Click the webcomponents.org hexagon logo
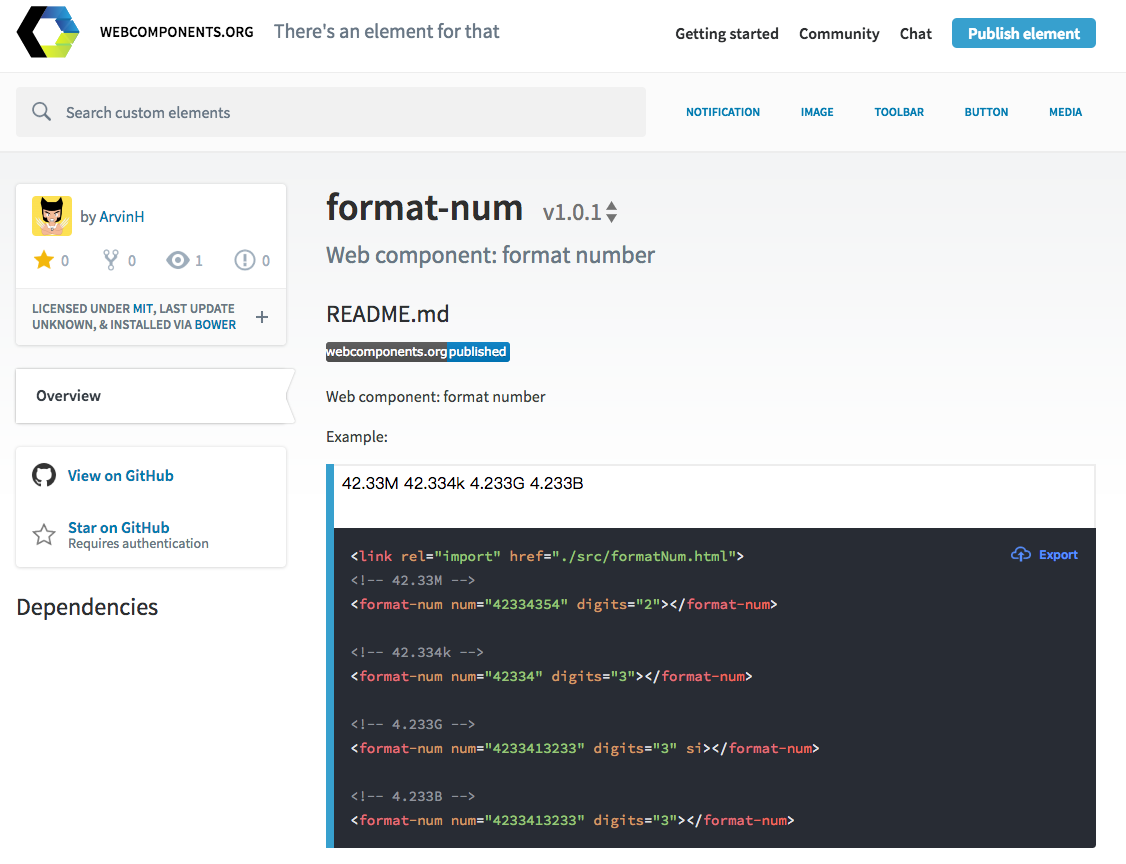 point(48,32)
